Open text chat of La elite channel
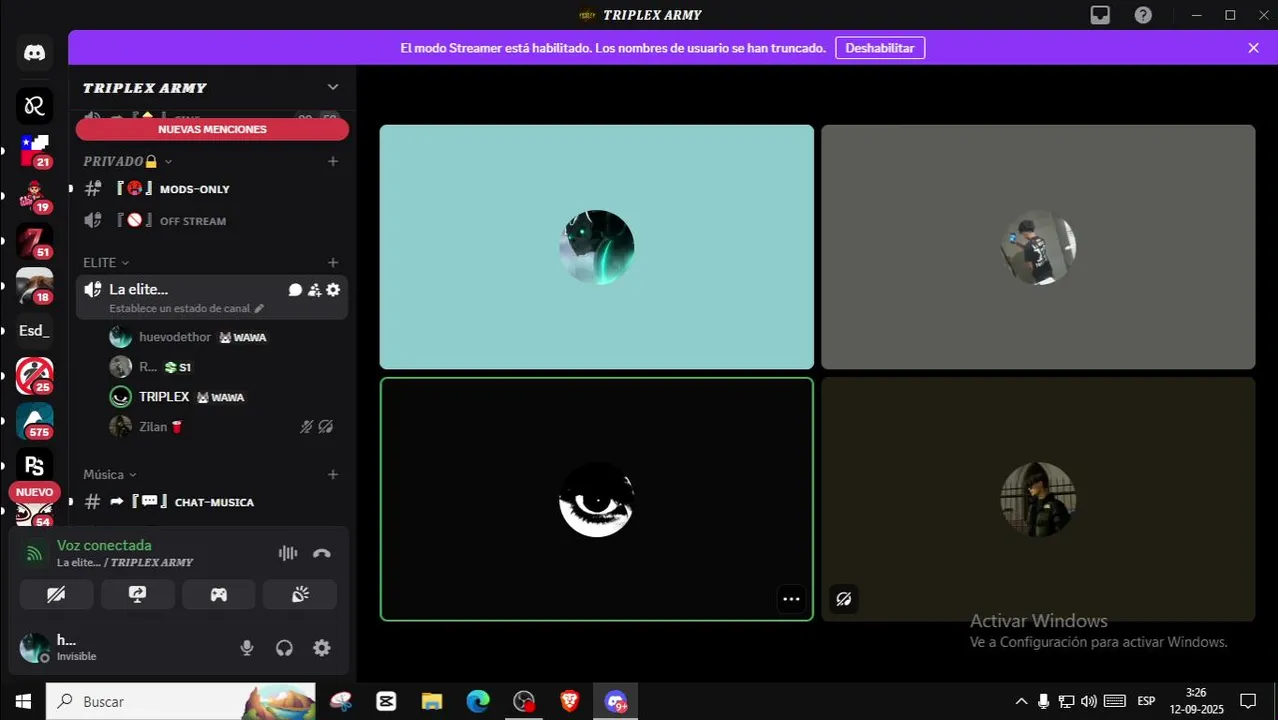1278x720 pixels. (295, 290)
